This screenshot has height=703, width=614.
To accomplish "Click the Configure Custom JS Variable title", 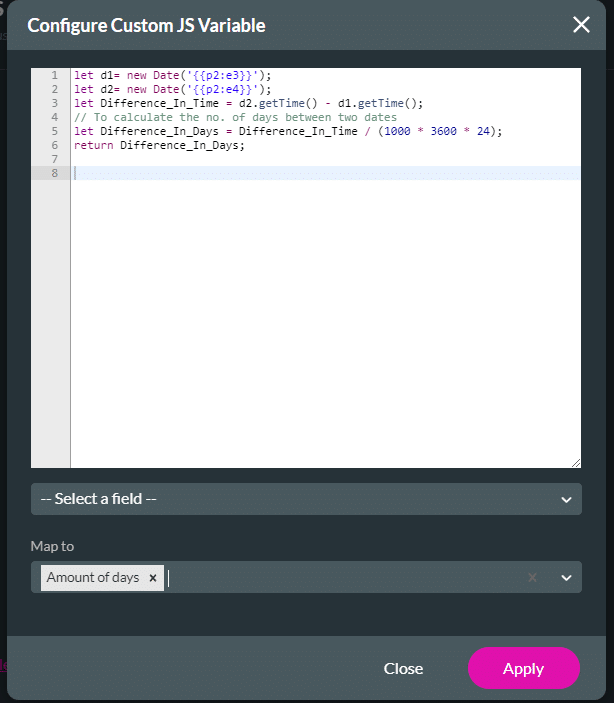I will 146,25.
